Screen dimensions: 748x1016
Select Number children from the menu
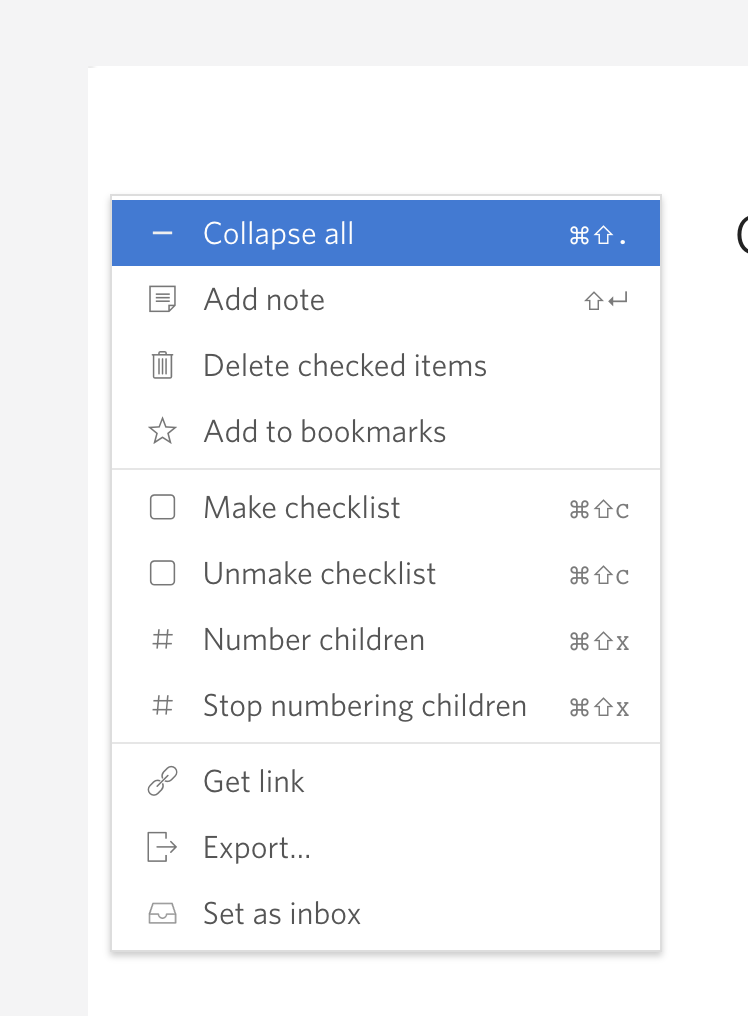[313, 639]
